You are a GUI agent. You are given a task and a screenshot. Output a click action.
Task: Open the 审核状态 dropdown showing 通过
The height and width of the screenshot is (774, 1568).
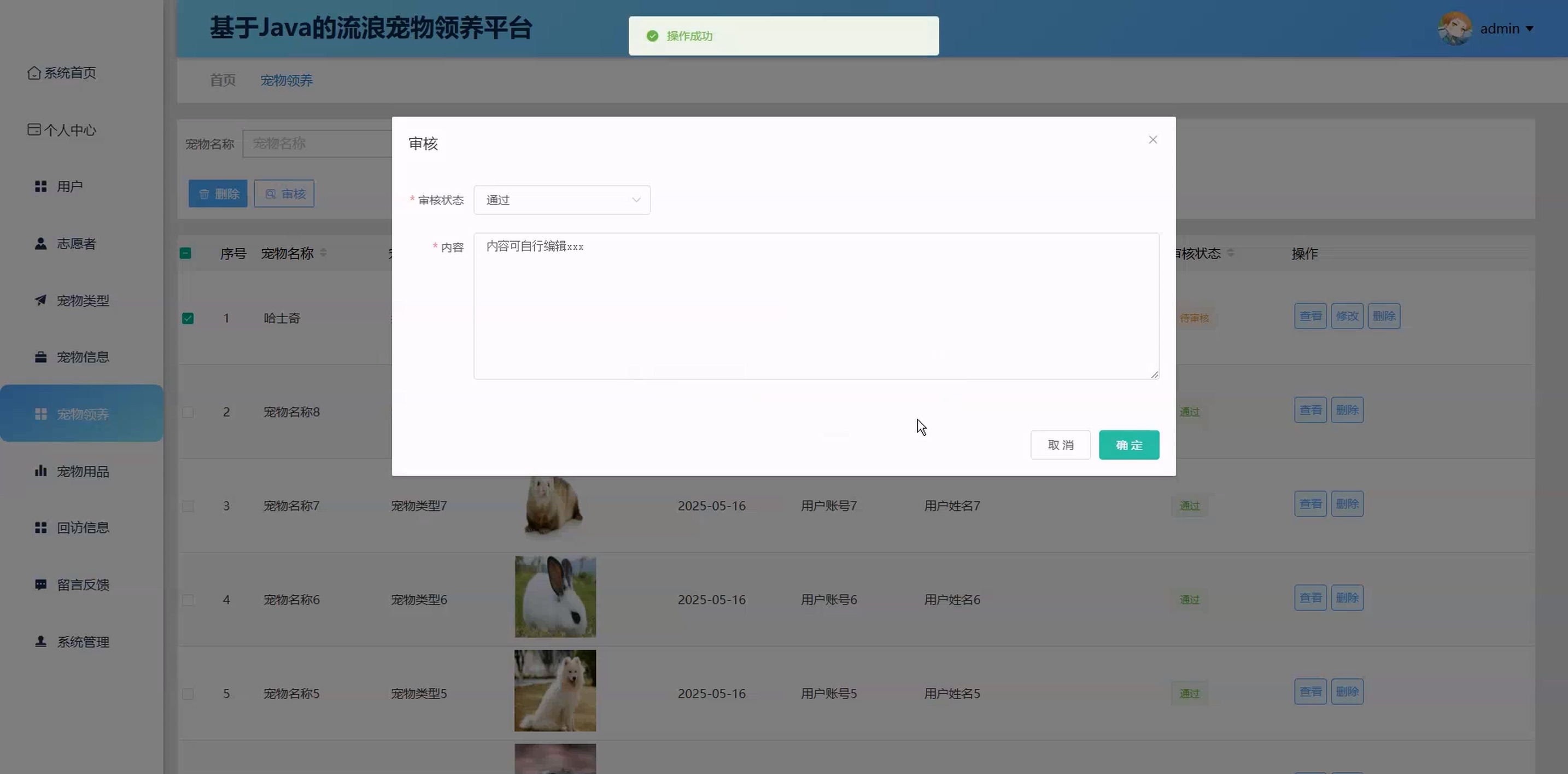561,200
